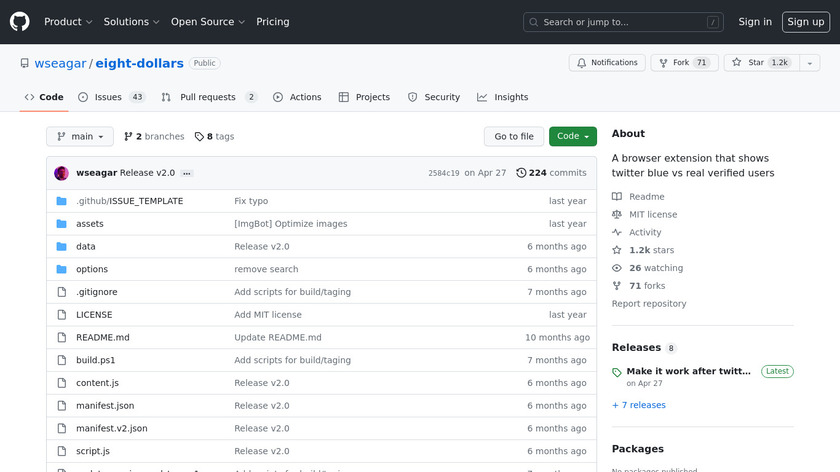The height and width of the screenshot is (472, 840).
Task: Click the Notifications bell button
Action: (607, 63)
